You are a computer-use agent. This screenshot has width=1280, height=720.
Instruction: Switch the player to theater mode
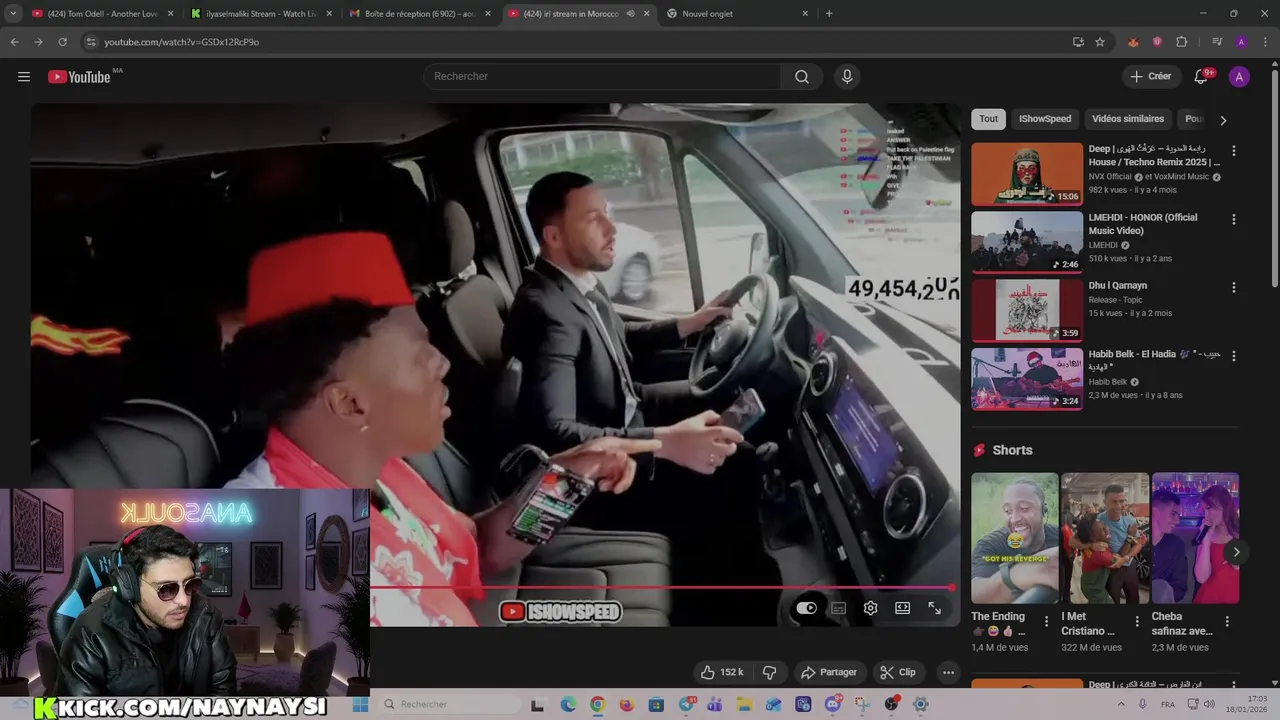coord(902,608)
